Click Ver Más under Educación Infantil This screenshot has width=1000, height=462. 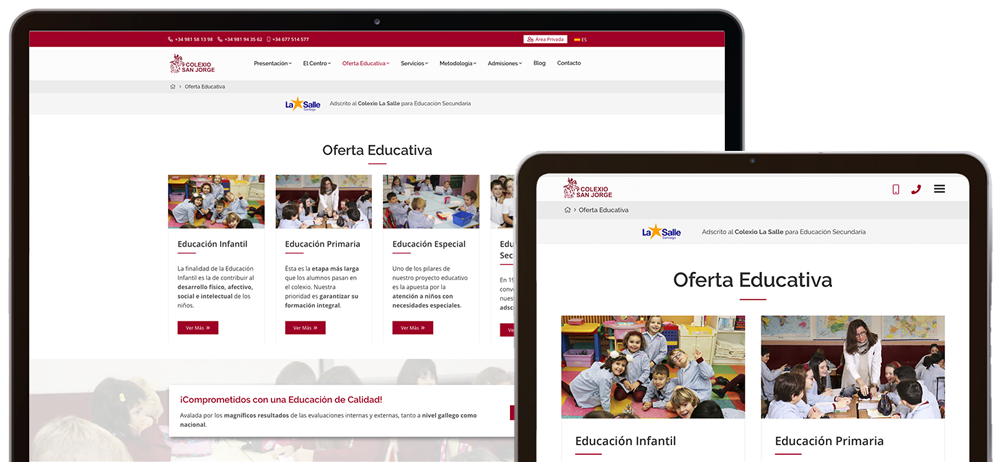click(x=198, y=328)
